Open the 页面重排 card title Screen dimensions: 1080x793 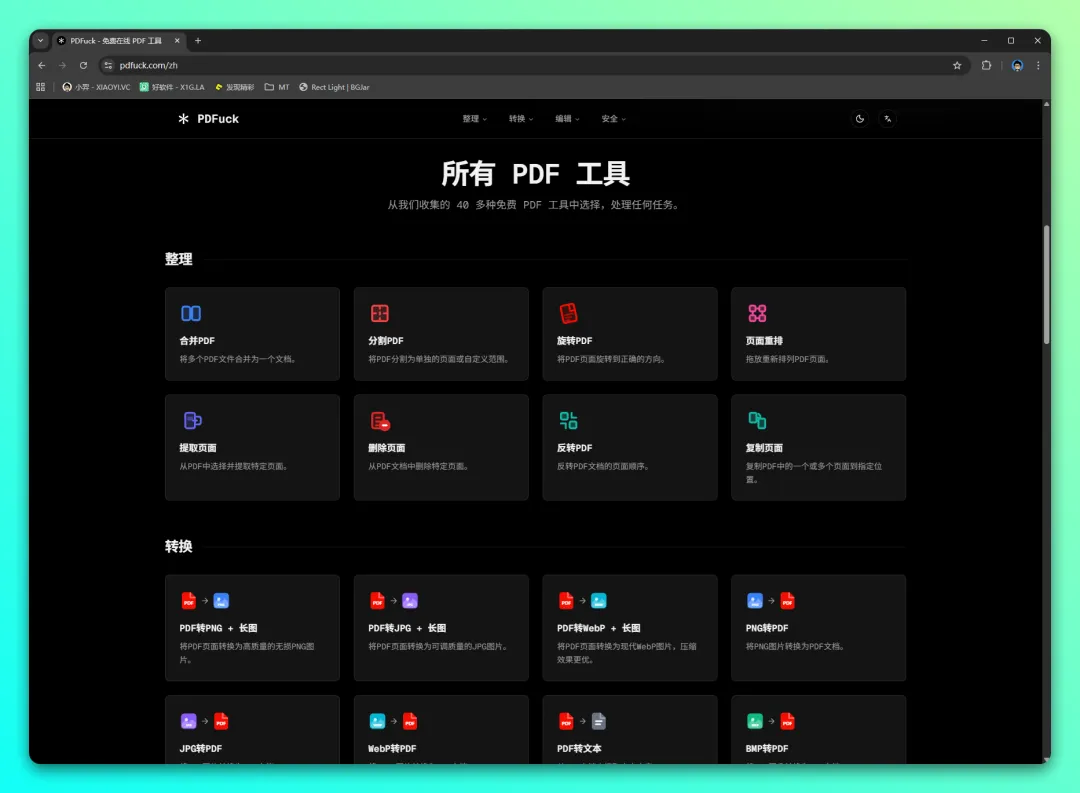click(x=764, y=340)
